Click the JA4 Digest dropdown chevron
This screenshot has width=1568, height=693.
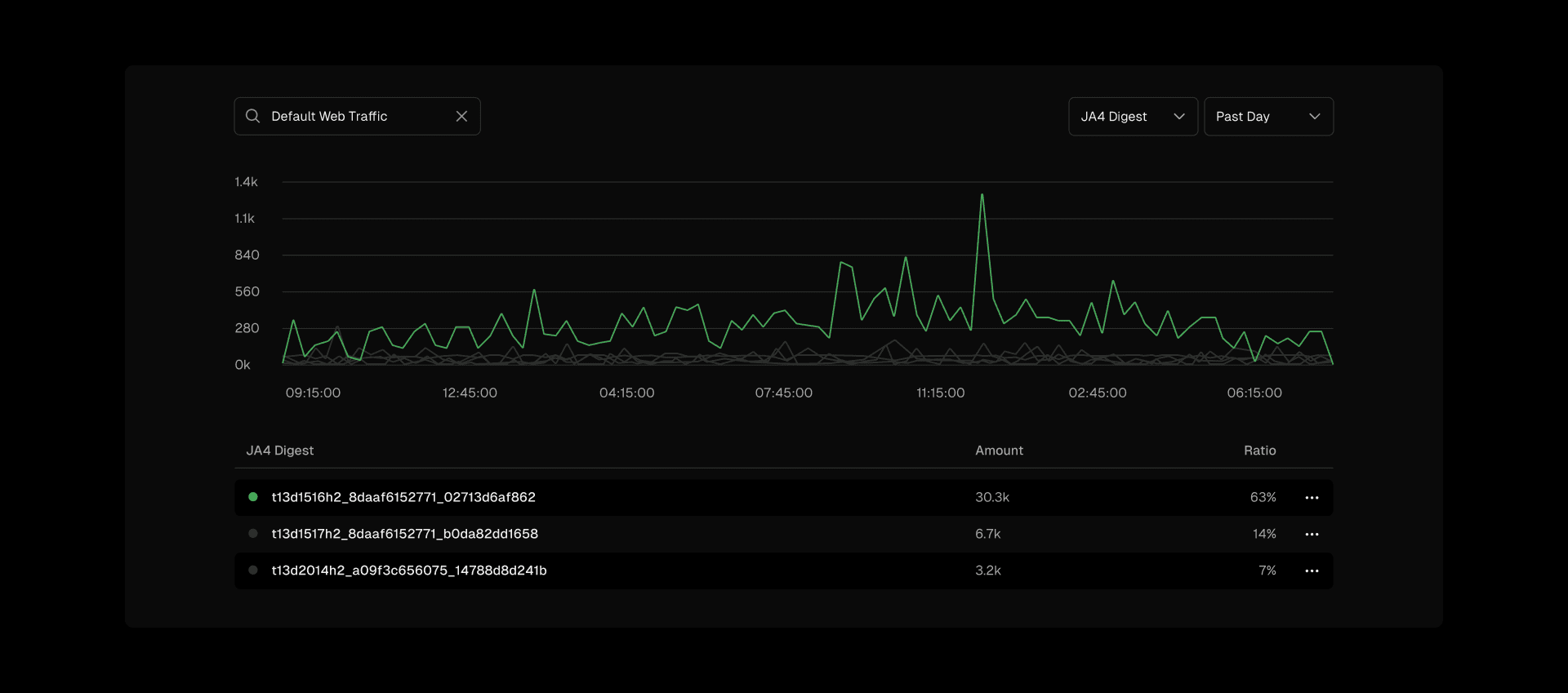pos(1178,117)
